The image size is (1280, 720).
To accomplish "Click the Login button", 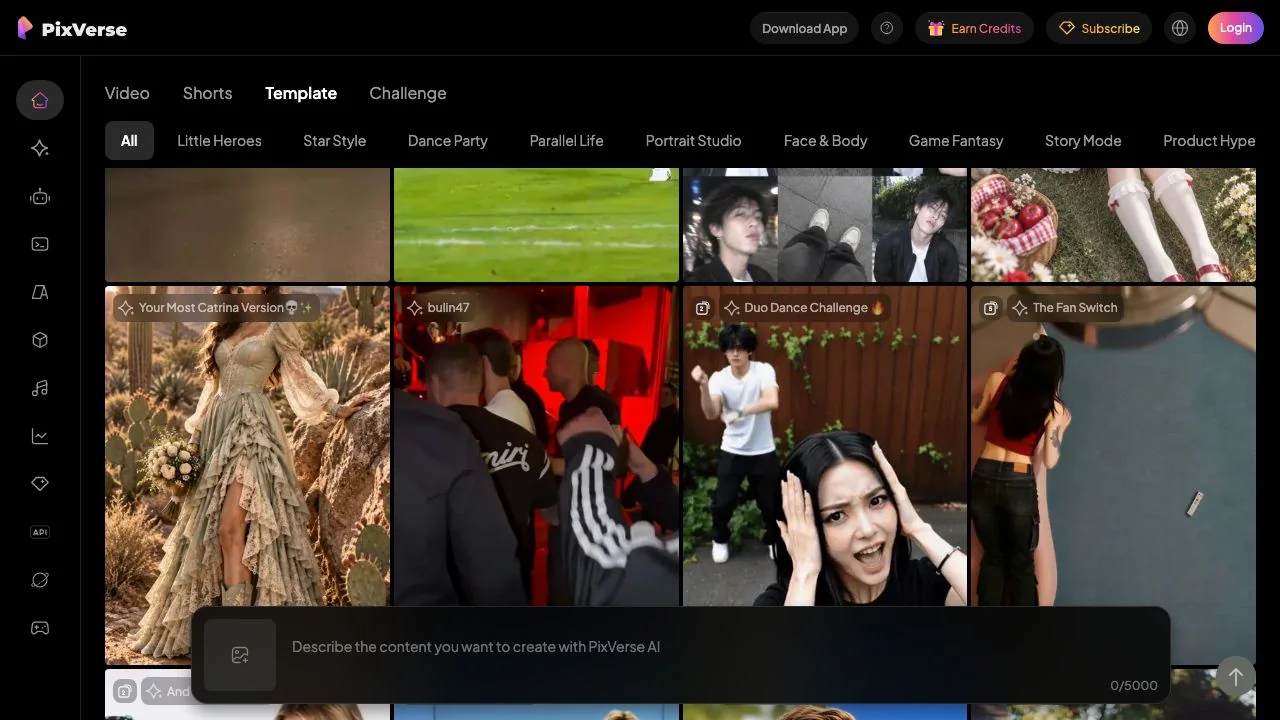I will (1235, 28).
